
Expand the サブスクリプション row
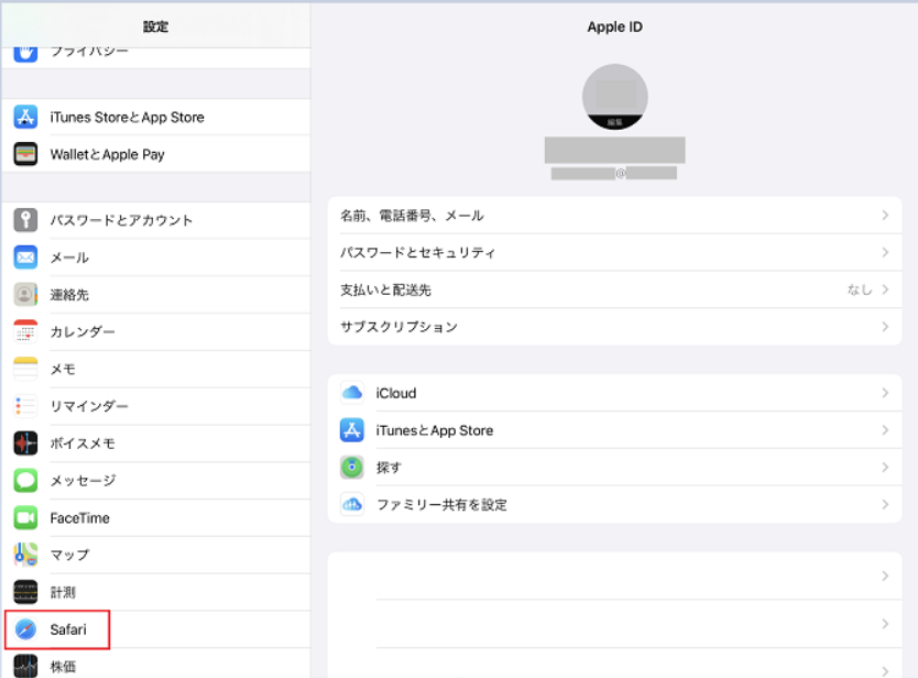pos(885,326)
